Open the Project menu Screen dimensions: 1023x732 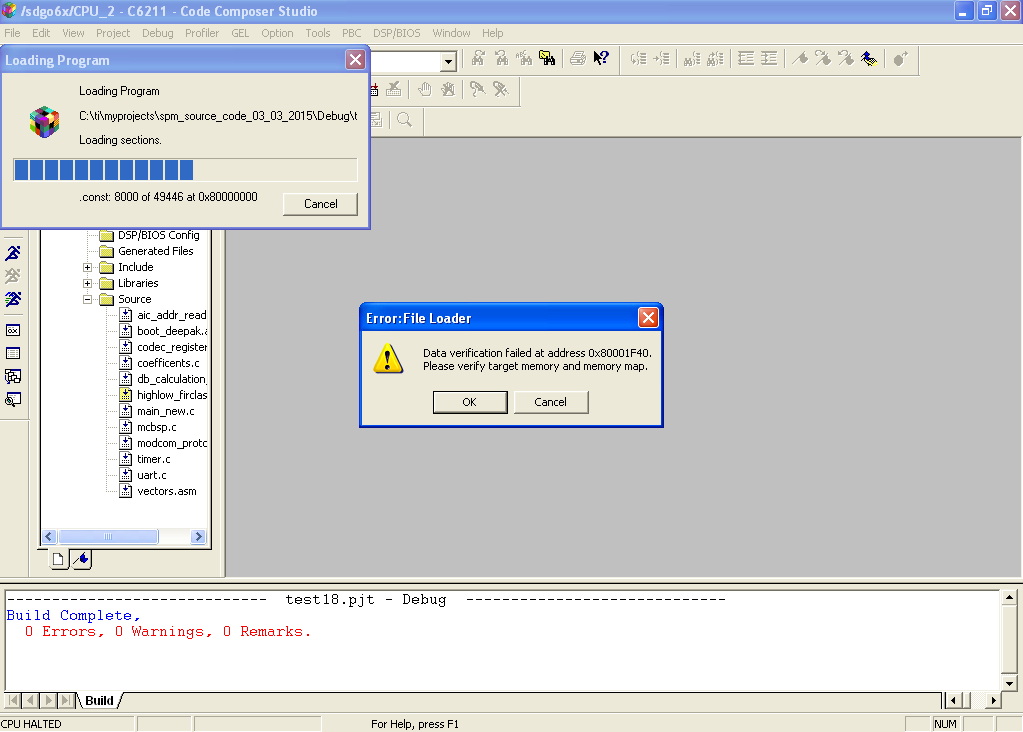pyautogui.click(x=113, y=33)
